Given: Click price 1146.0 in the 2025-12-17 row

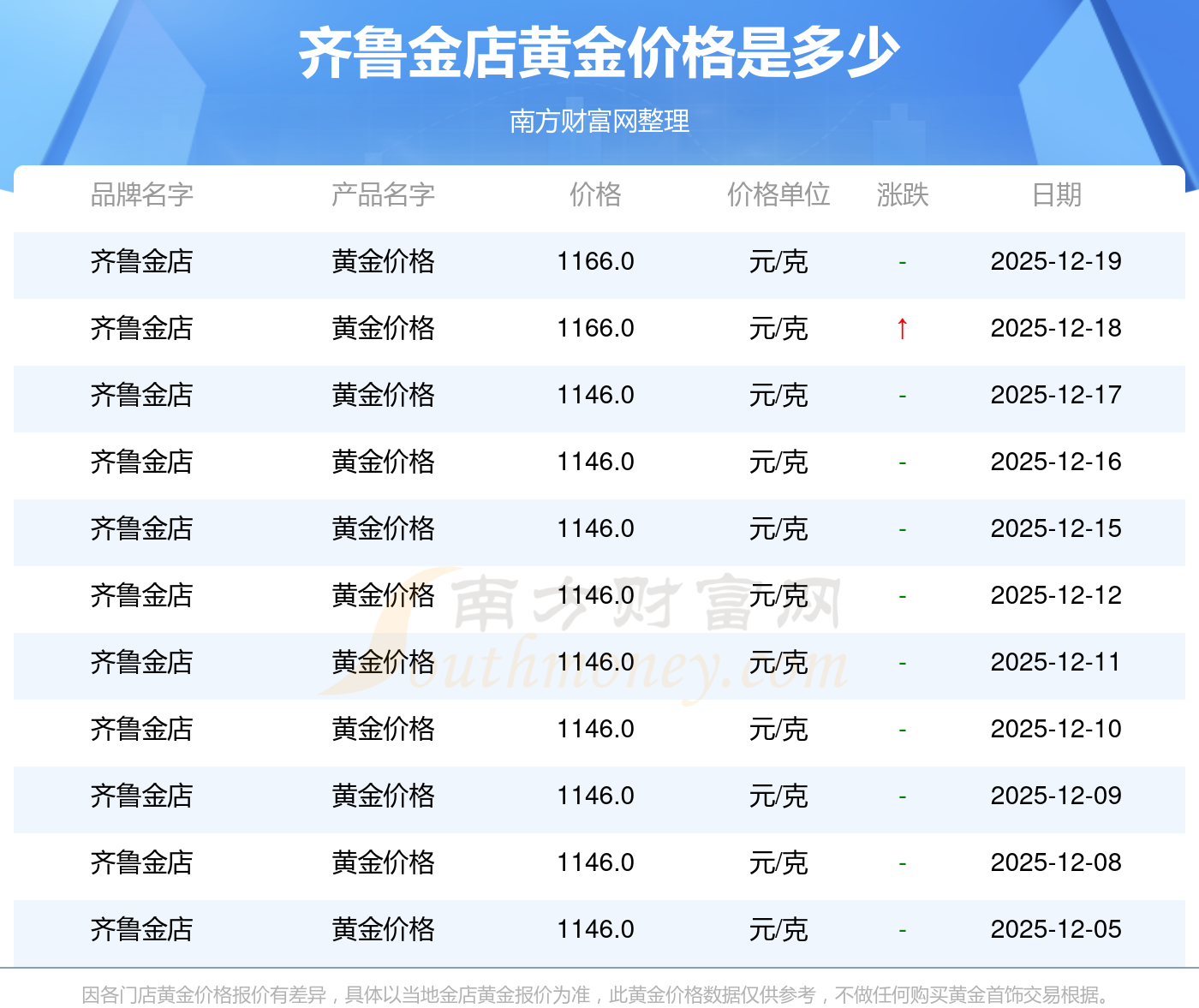Looking at the screenshot, I should point(596,395).
